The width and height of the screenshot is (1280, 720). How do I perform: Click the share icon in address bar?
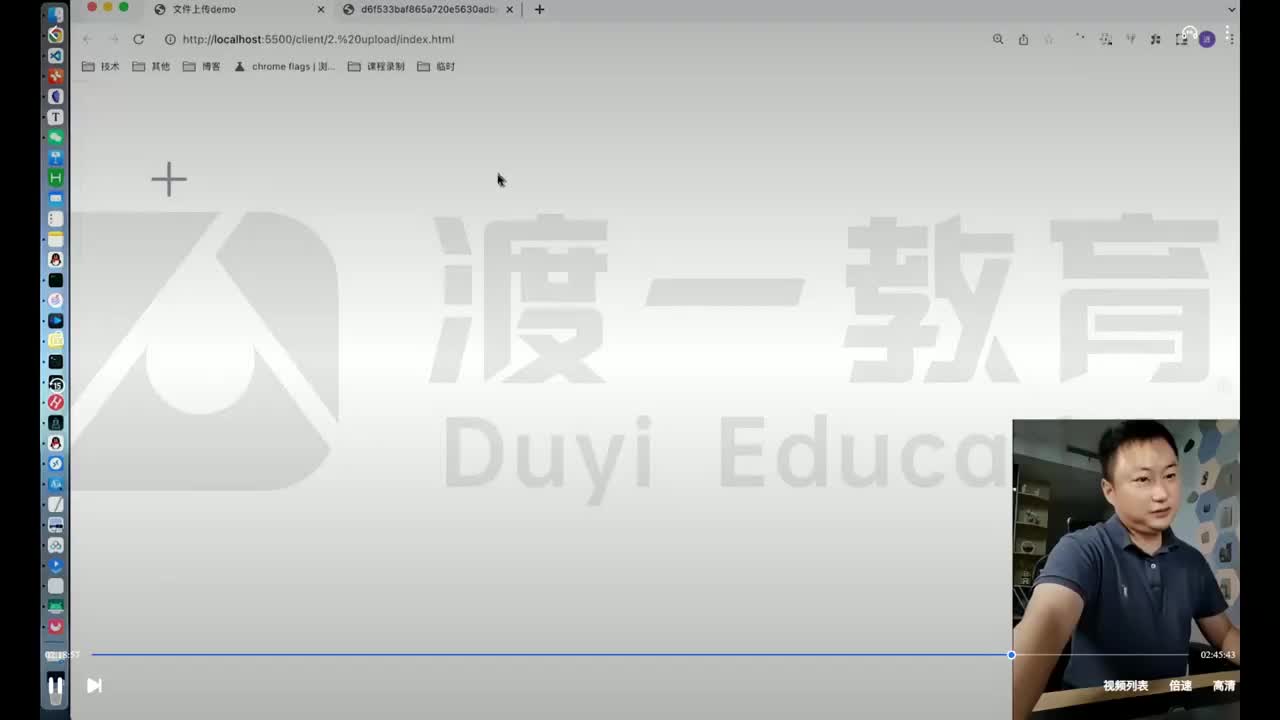(1023, 39)
